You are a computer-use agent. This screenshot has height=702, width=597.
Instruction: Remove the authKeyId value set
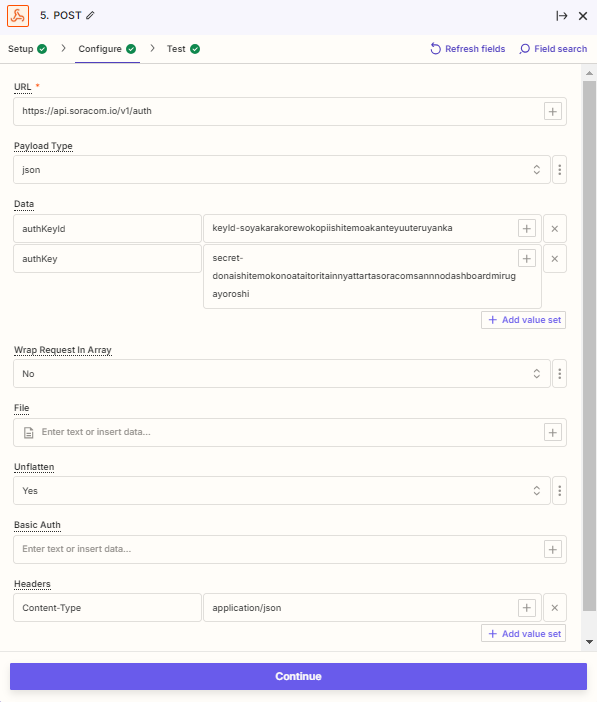[x=554, y=229]
